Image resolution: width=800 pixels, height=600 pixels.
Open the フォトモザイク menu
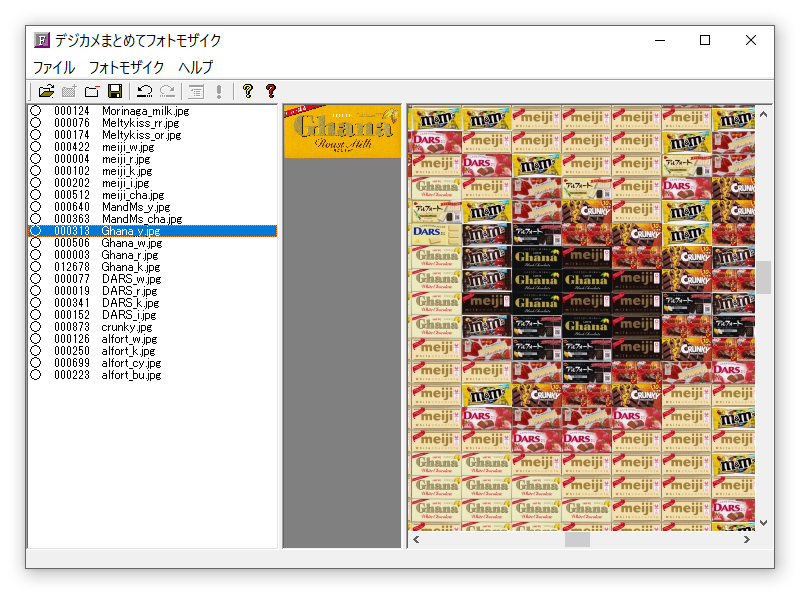tap(127, 67)
